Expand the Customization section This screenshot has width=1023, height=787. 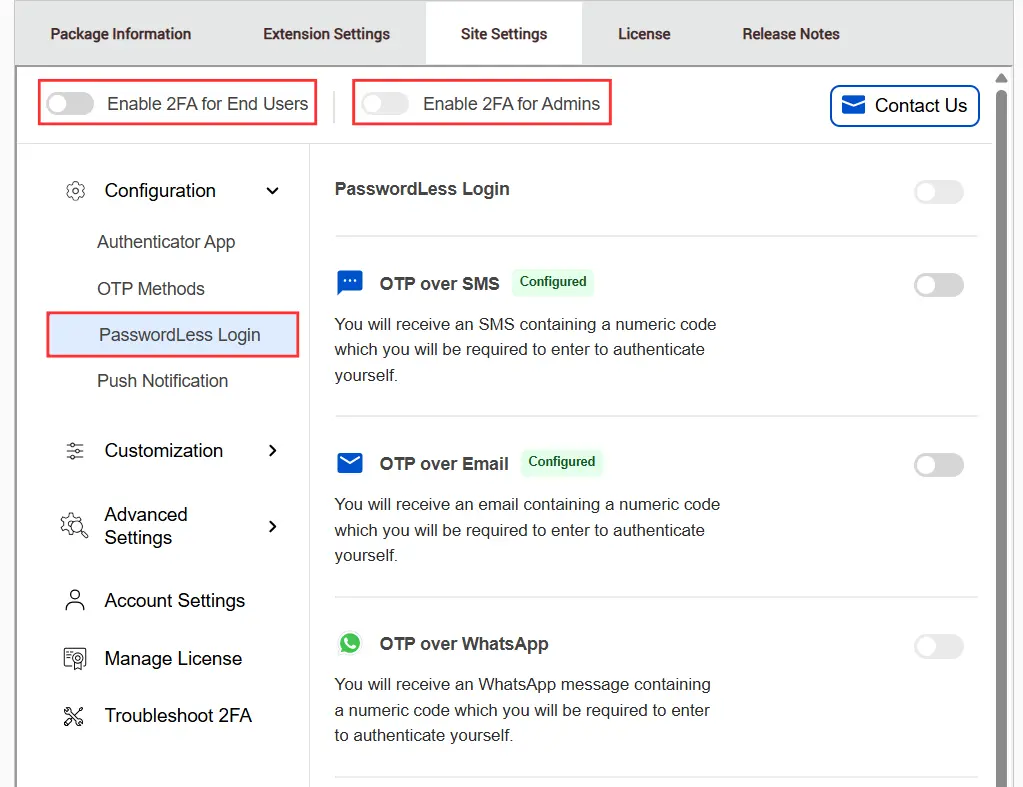[272, 451]
